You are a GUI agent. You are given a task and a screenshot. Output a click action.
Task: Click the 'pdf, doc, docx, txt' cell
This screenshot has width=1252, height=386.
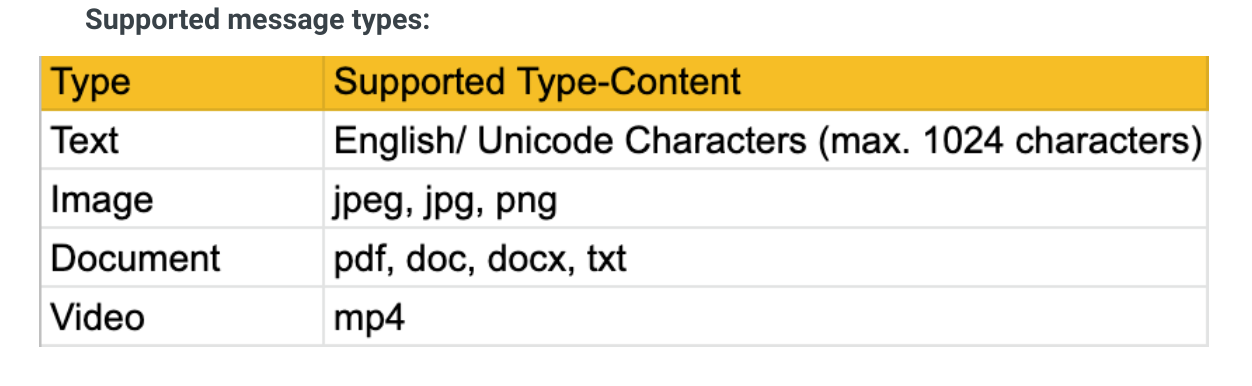click(x=766, y=259)
